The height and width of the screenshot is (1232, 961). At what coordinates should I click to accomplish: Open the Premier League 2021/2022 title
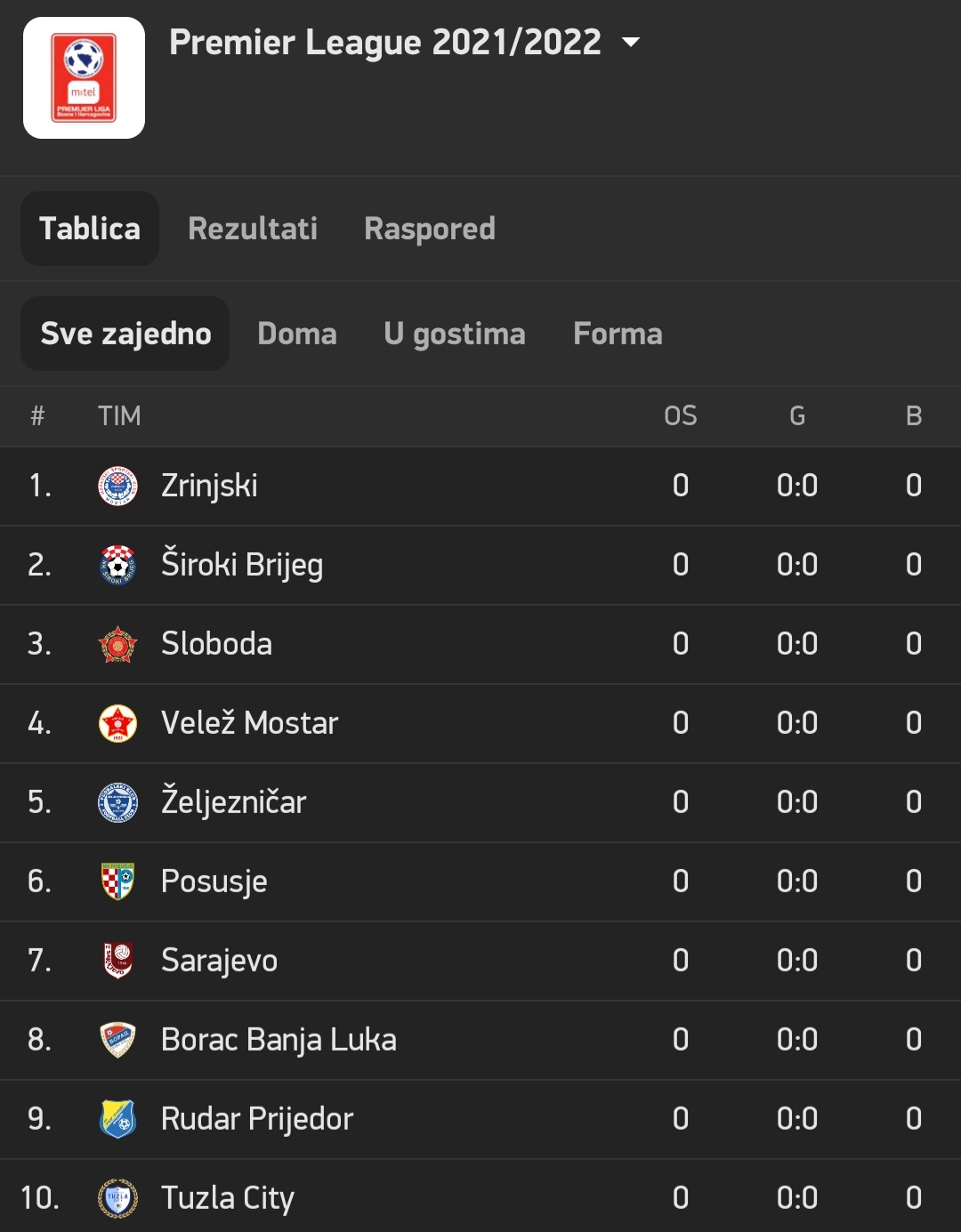click(385, 42)
